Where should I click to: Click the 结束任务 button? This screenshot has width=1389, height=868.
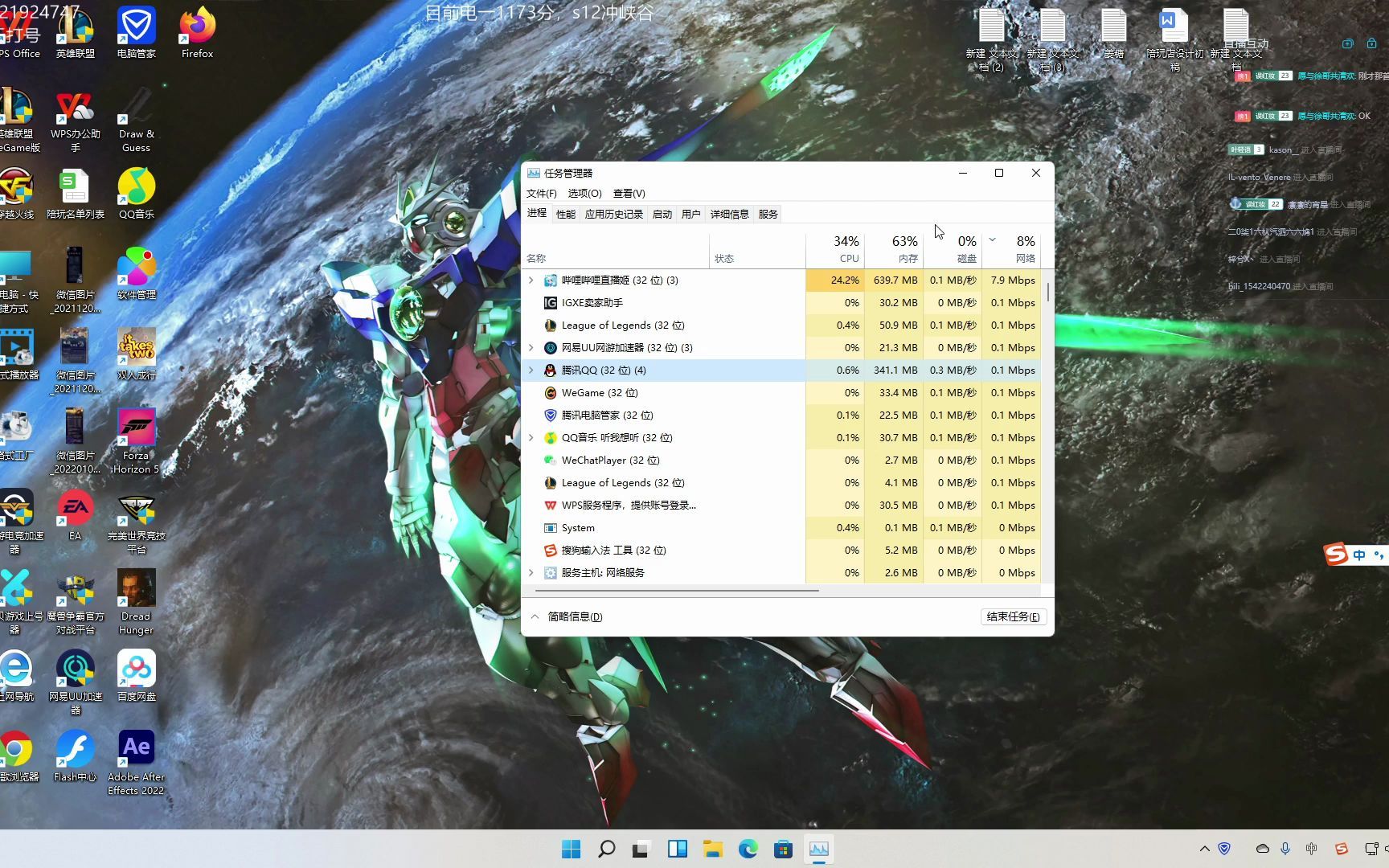tap(1013, 616)
